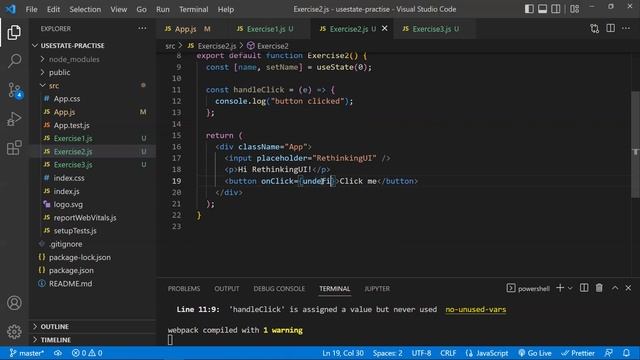Maximize the panel with up chevron
Image resolution: width=640 pixels, height=360 pixels.
615,288
